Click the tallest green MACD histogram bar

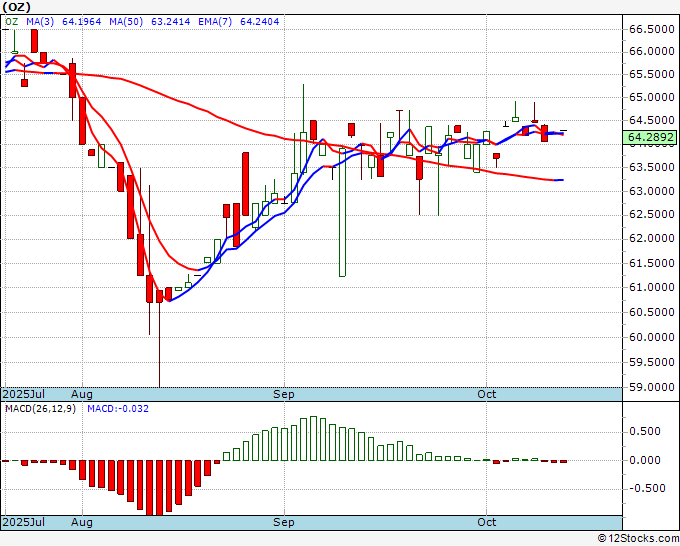coord(313,438)
